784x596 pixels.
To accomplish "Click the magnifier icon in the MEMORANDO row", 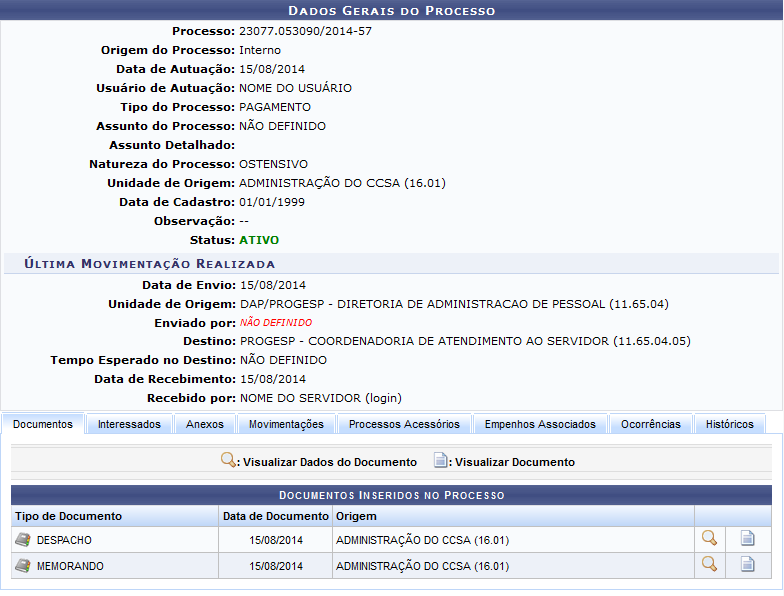I will point(709,565).
